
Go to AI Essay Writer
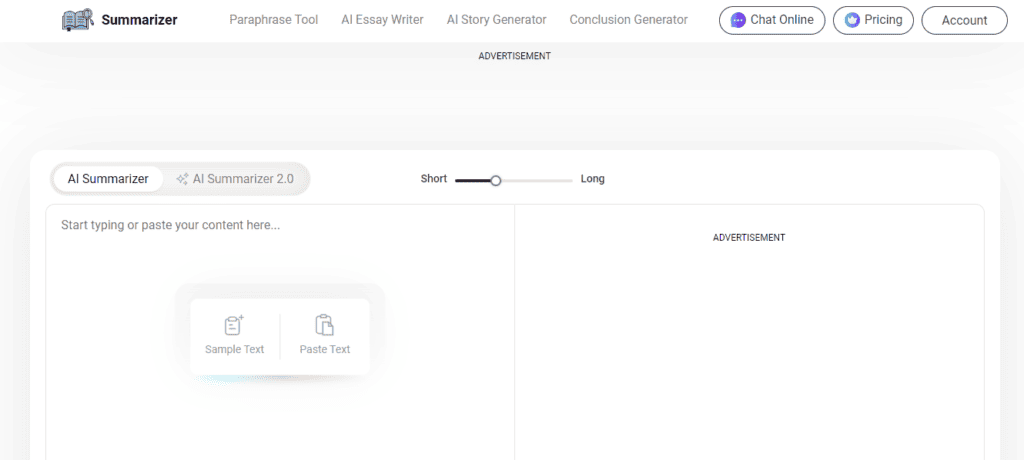pyautogui.click(x=382, y=20)
